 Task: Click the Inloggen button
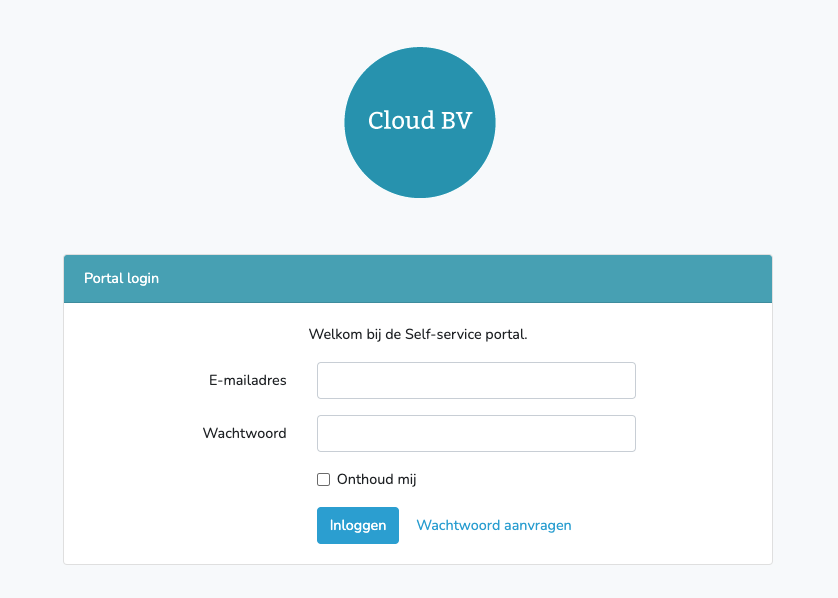tap(358, 525)
